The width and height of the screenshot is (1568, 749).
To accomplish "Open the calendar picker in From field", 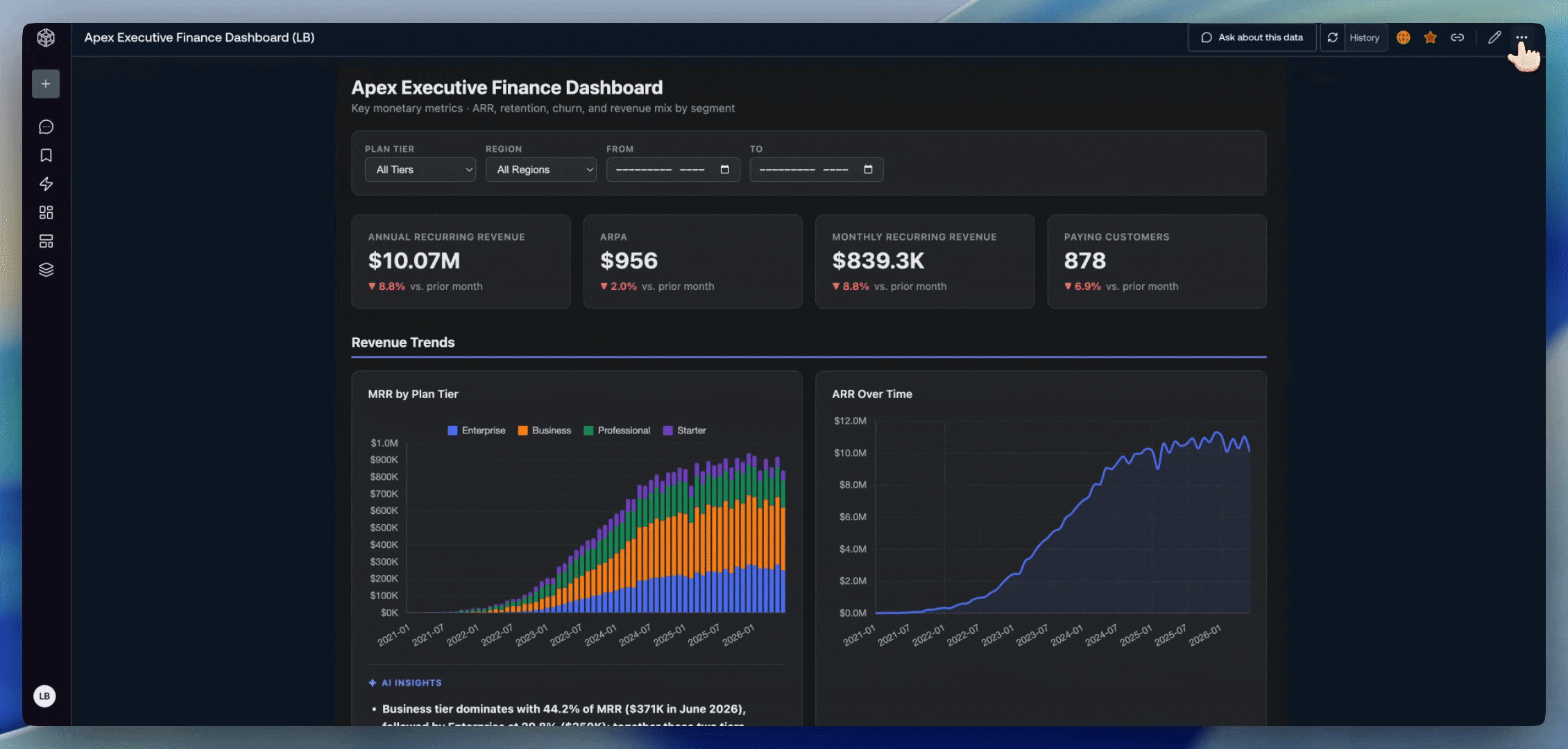I will point(725,170).
